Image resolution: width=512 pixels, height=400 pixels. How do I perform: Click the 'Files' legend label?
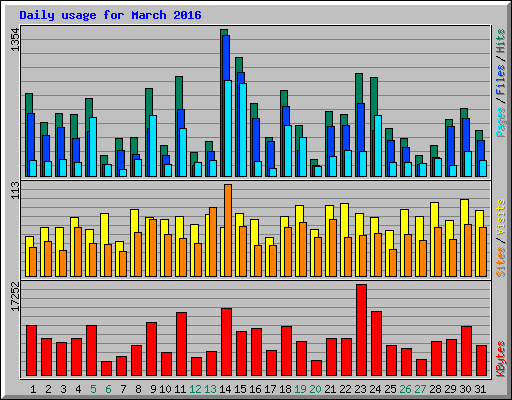[500, 80]
